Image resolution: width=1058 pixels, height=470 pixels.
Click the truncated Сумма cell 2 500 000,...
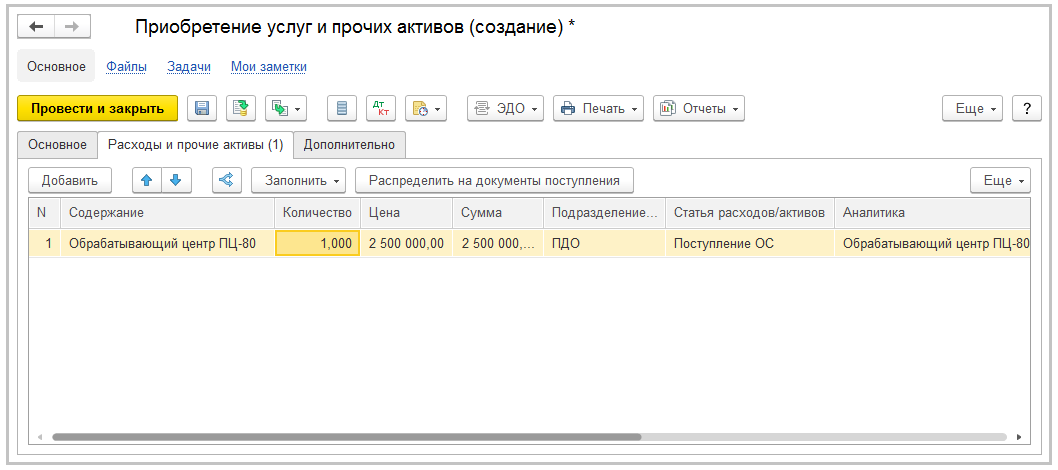[497, 243]
